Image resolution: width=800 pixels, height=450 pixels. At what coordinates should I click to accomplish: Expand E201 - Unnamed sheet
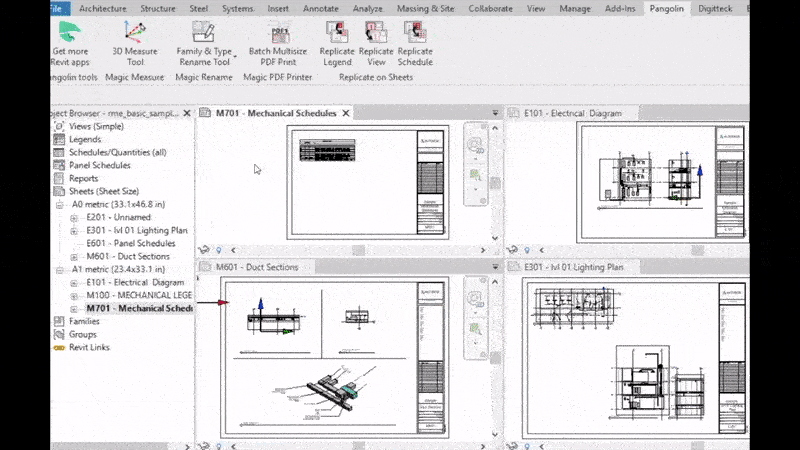click(x=74, y=218)
